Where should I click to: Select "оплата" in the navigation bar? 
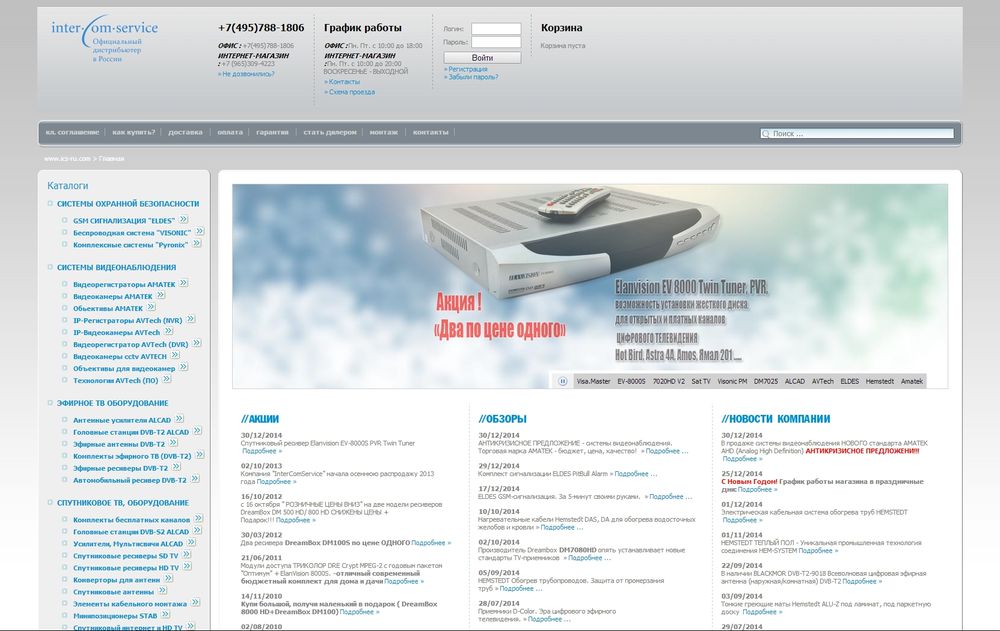tap(230, 133)
